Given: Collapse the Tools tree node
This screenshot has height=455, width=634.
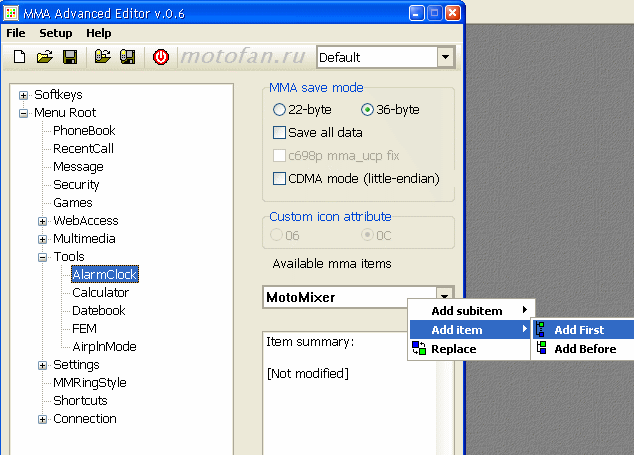Looking at the screenshot, I should point(42,257).
